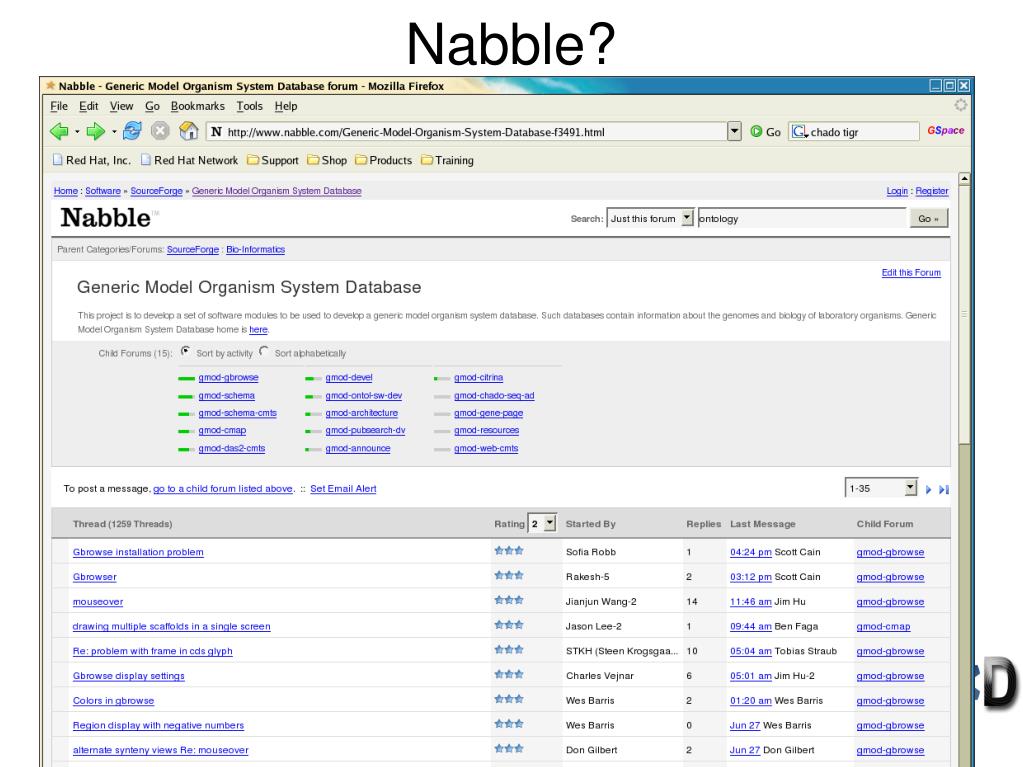
Task: Click the Login link
Action: click(897, 191)
